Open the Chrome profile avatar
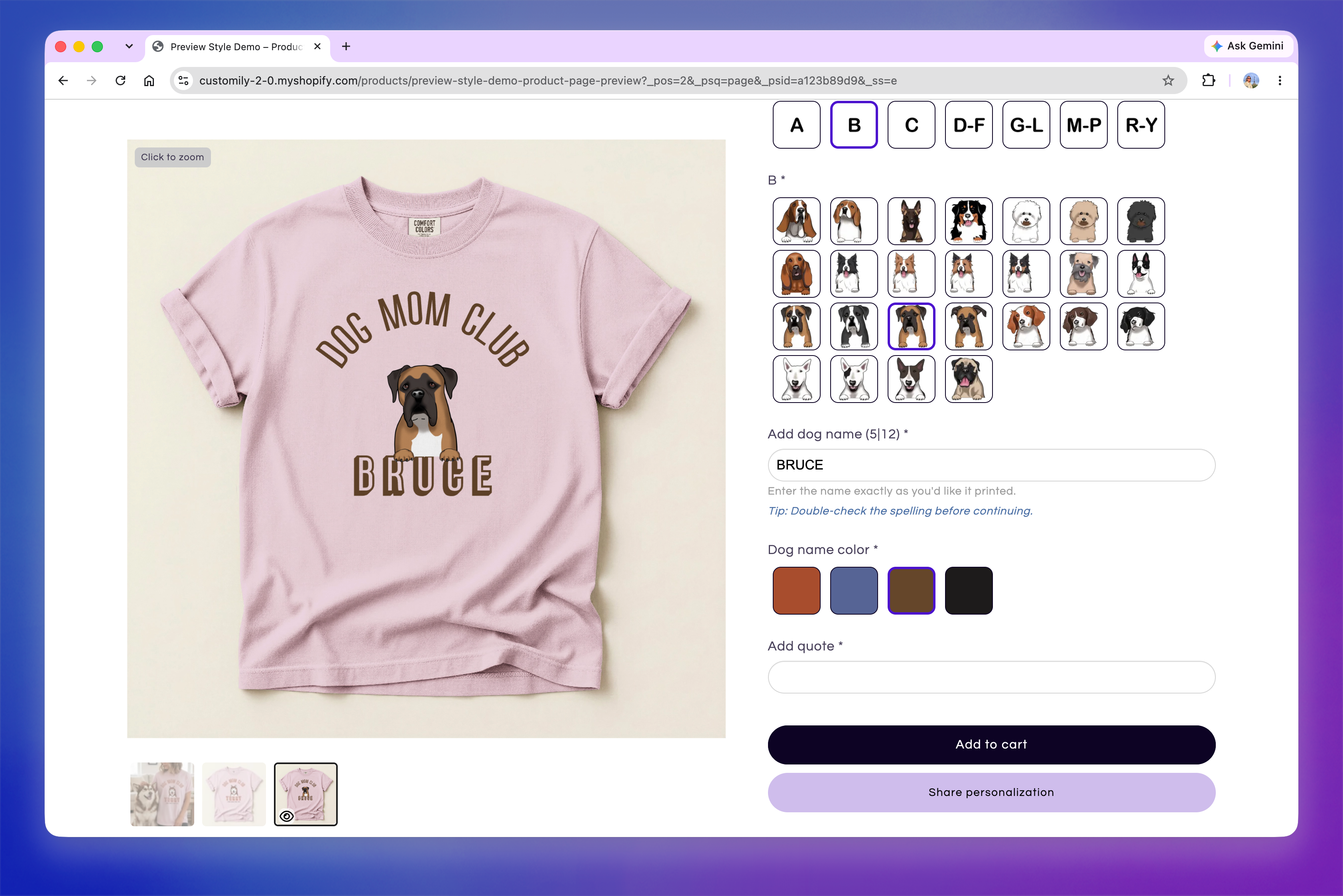The width and height of the screenshot is (1343, 896). [x=1251, y=81]
